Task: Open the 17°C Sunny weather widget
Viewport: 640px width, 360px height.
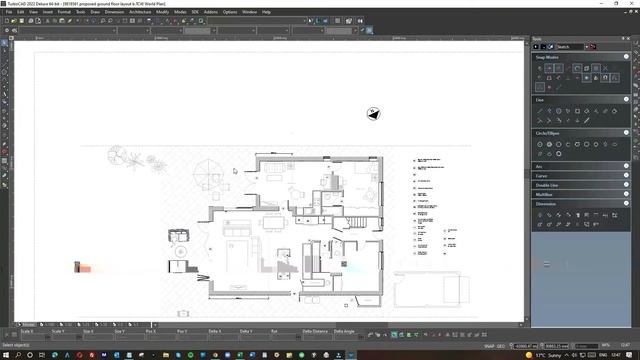Action: point(544,355)
